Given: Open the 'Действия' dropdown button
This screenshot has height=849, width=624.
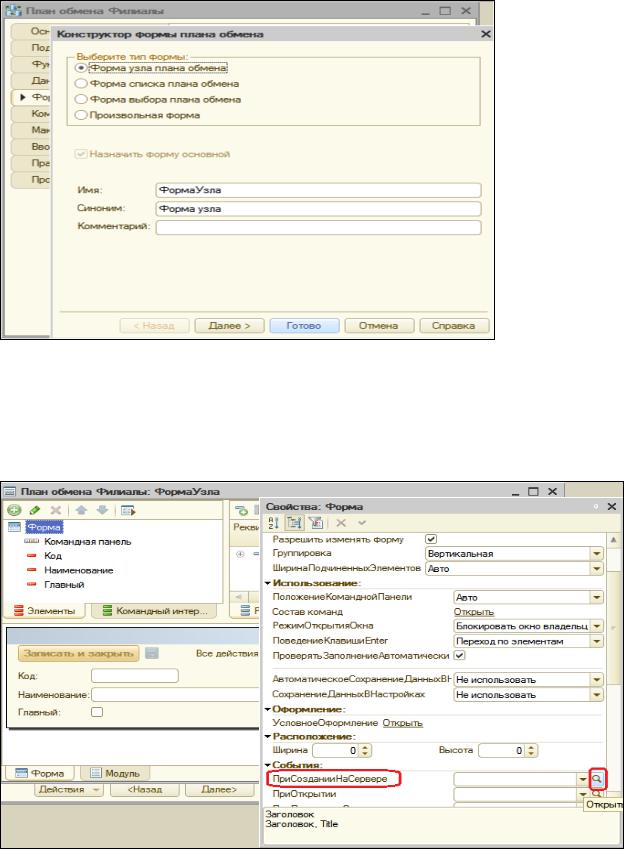Looking at the screenshot, I should pos(69,789).
